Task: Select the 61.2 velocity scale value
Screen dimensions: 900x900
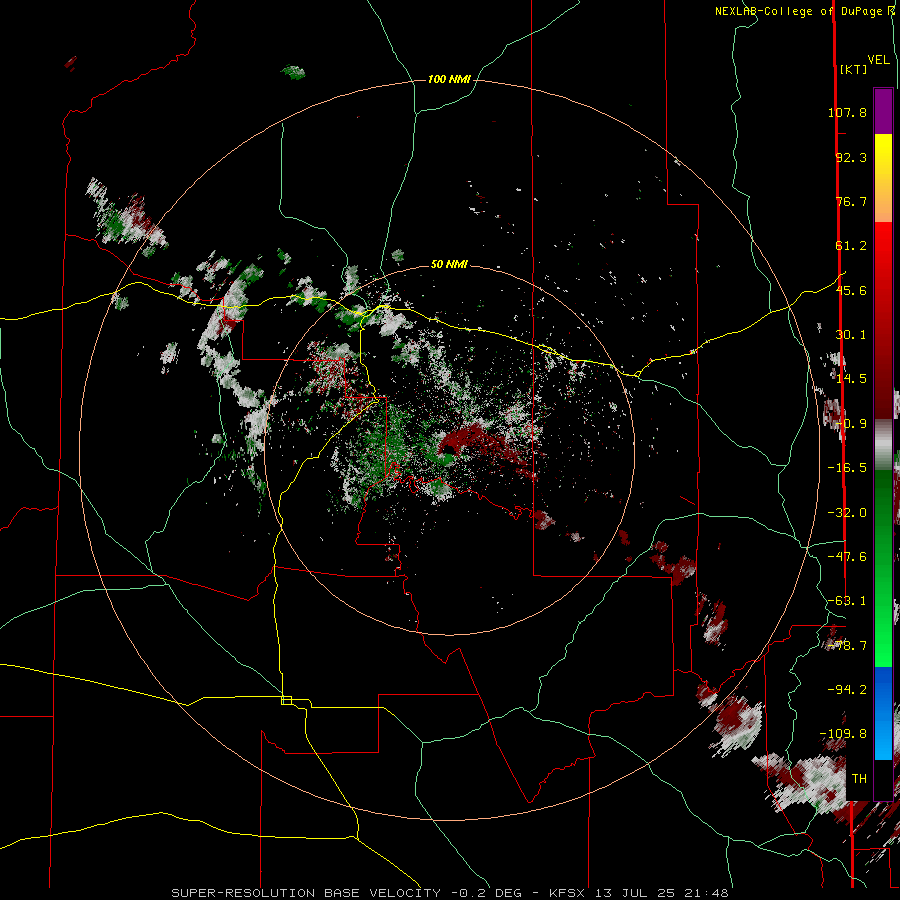Action: click(851, 246)
